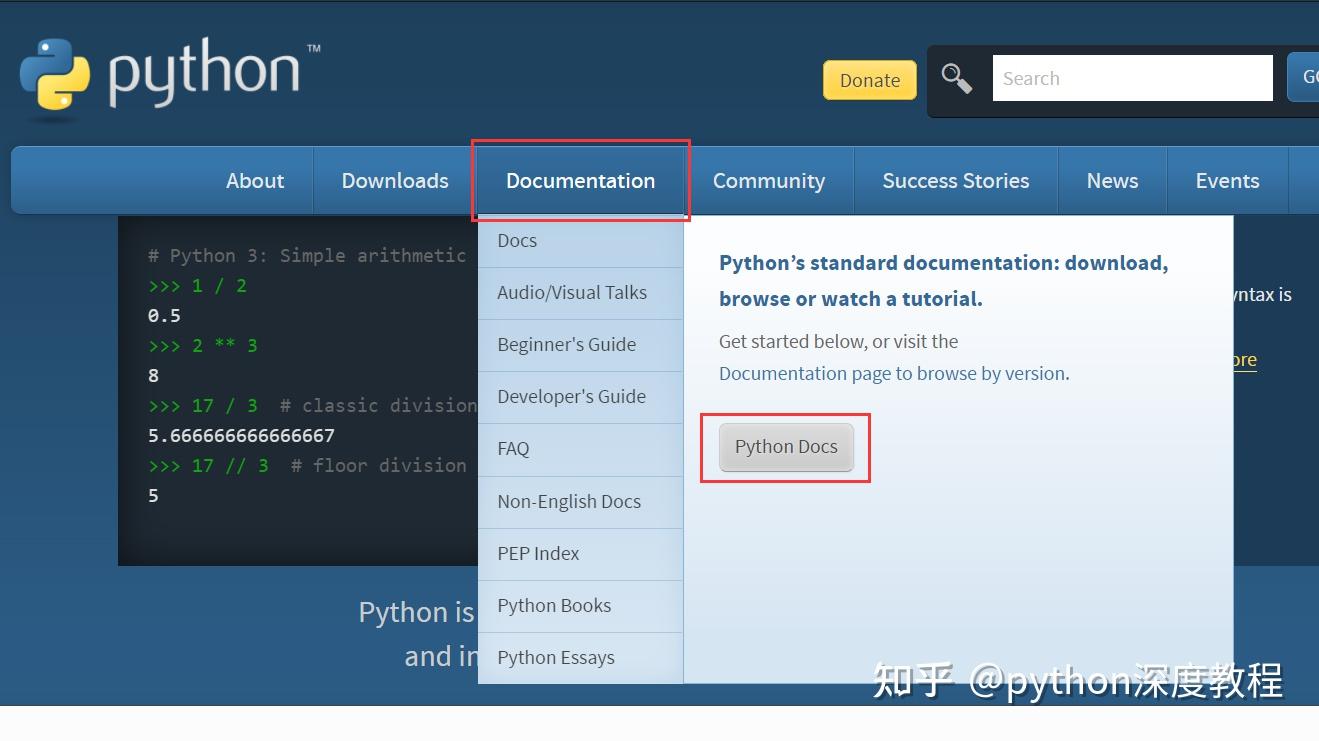This screenshot has height=741, width=1319.
Task: Open the Community dropdown
Action: coord(768,180)
